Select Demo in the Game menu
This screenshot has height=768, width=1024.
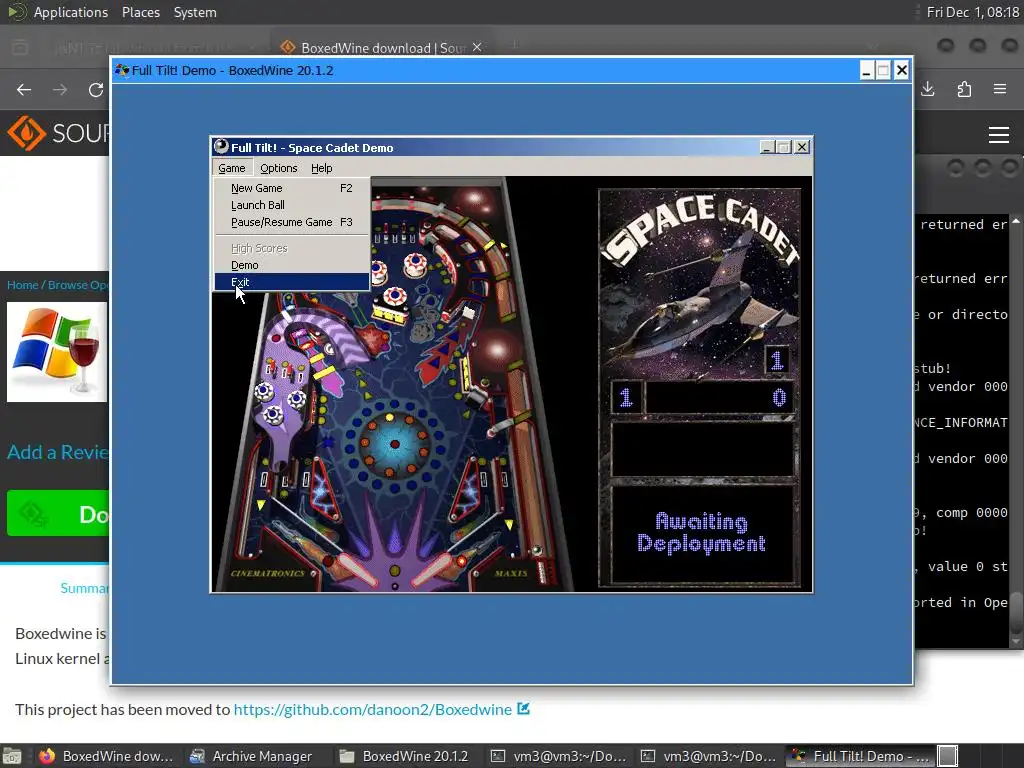click(x=292, y=265)
